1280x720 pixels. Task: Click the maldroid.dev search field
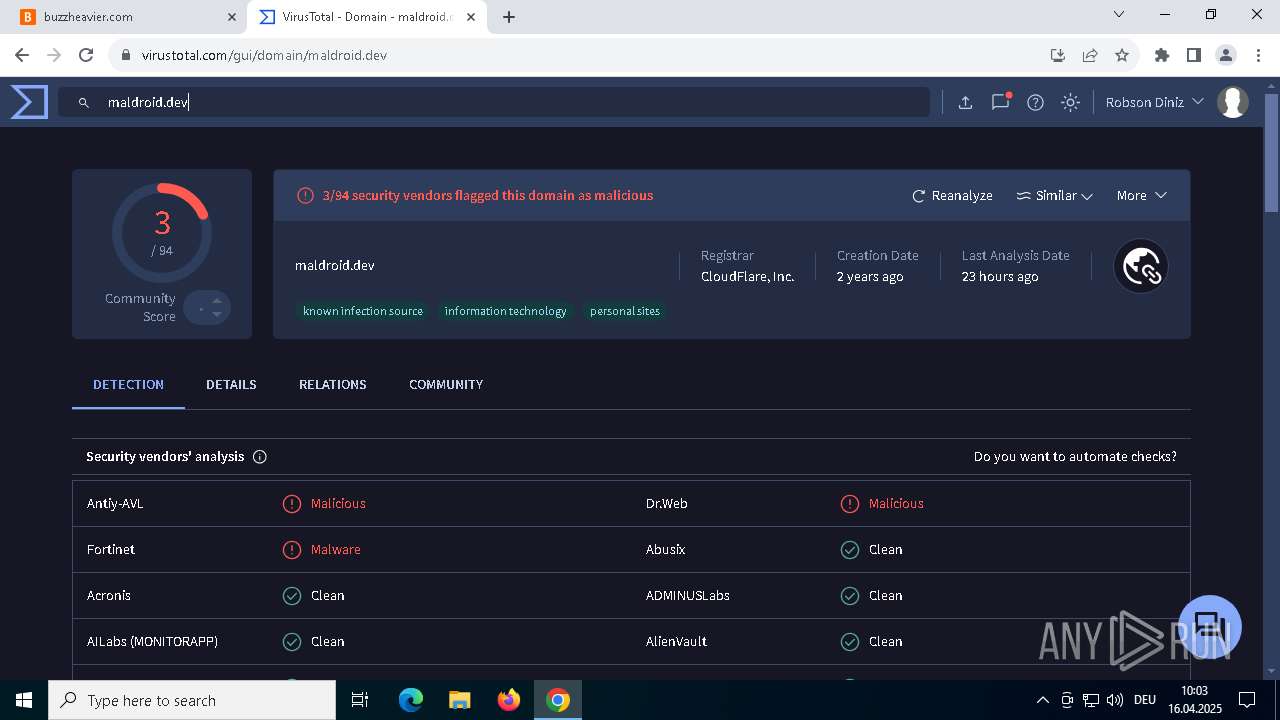click(494, 102)
